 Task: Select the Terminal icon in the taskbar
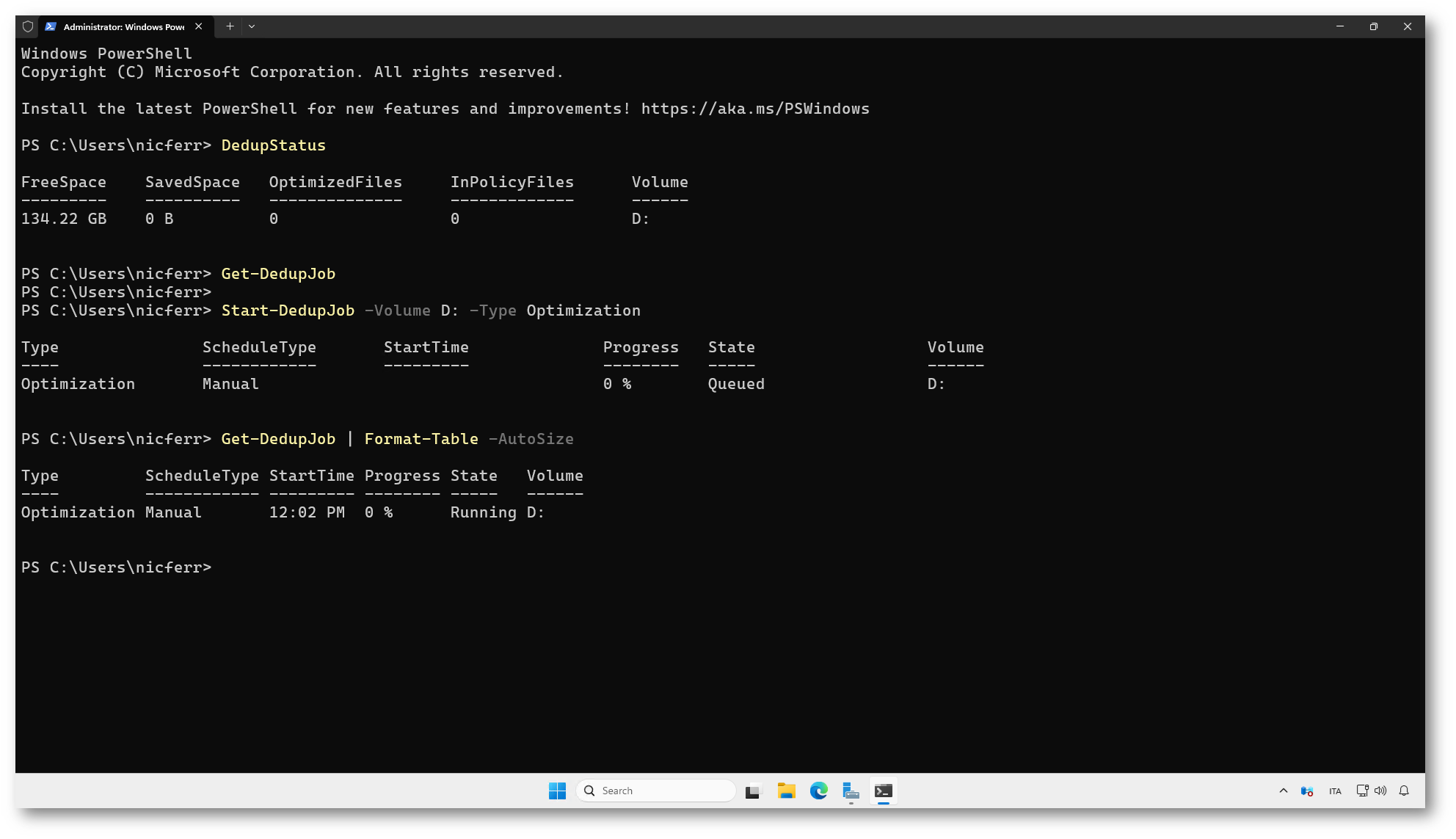coord(883,791)
